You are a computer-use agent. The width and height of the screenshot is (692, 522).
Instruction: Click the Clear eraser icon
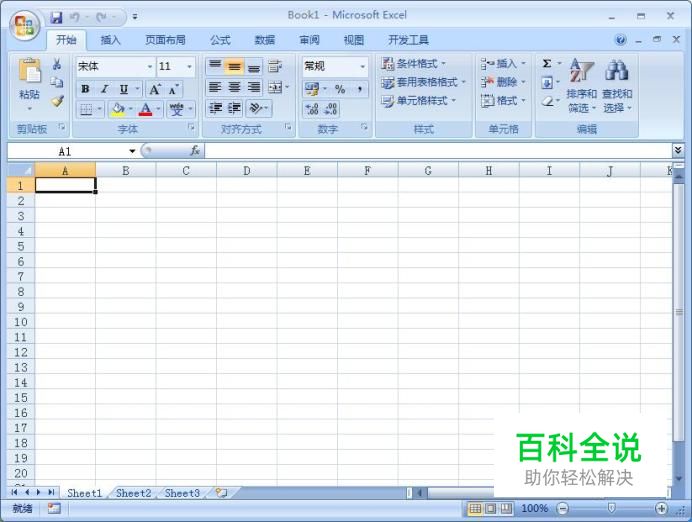pyautogui.click(x=547, y=102)
